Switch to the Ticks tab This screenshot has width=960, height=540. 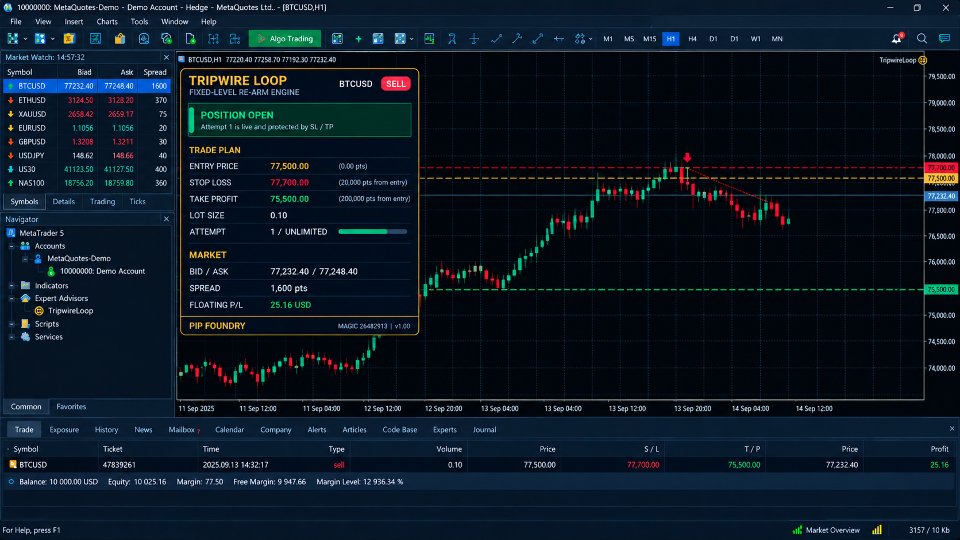(137, 201)
